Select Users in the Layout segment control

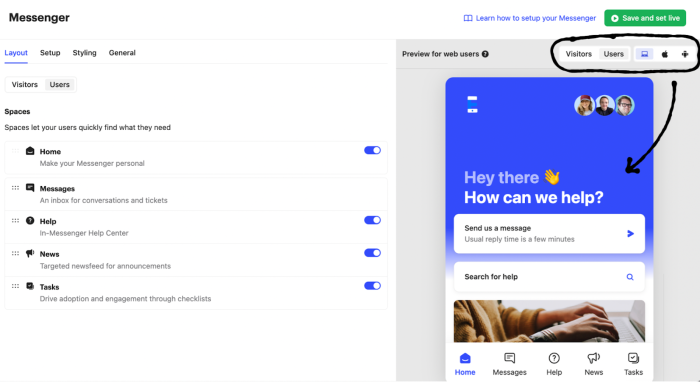click(59, 84)
